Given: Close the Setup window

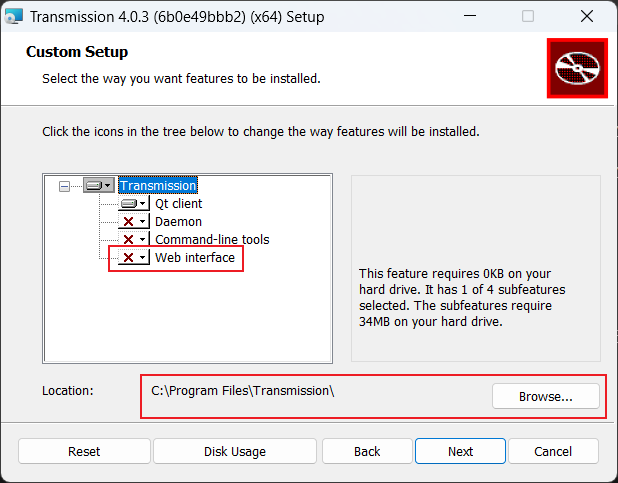Looking at the screenshot, I should click(587, 16).
